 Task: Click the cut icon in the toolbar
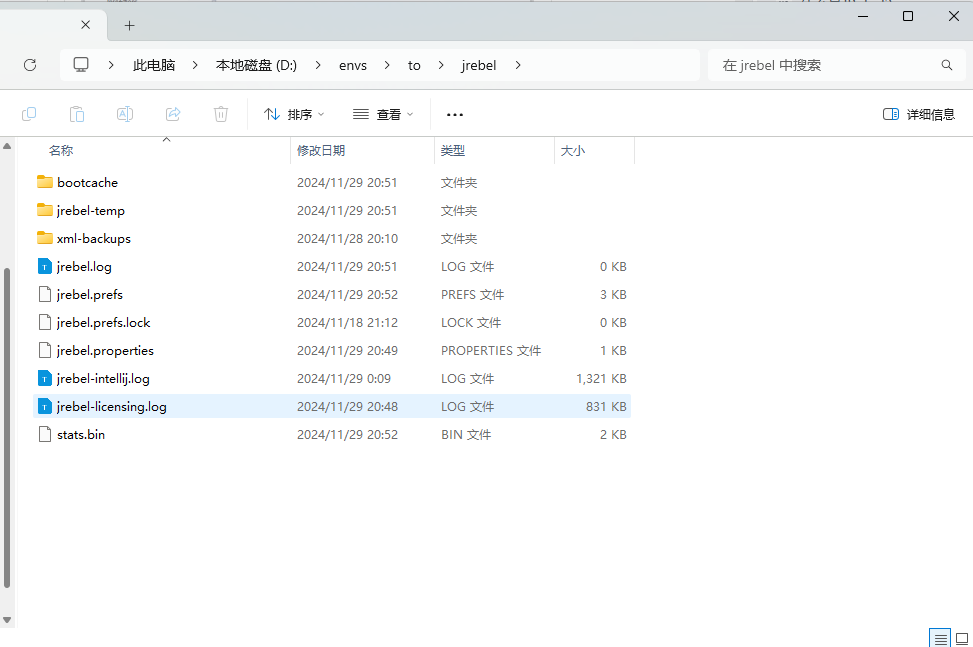29,114
